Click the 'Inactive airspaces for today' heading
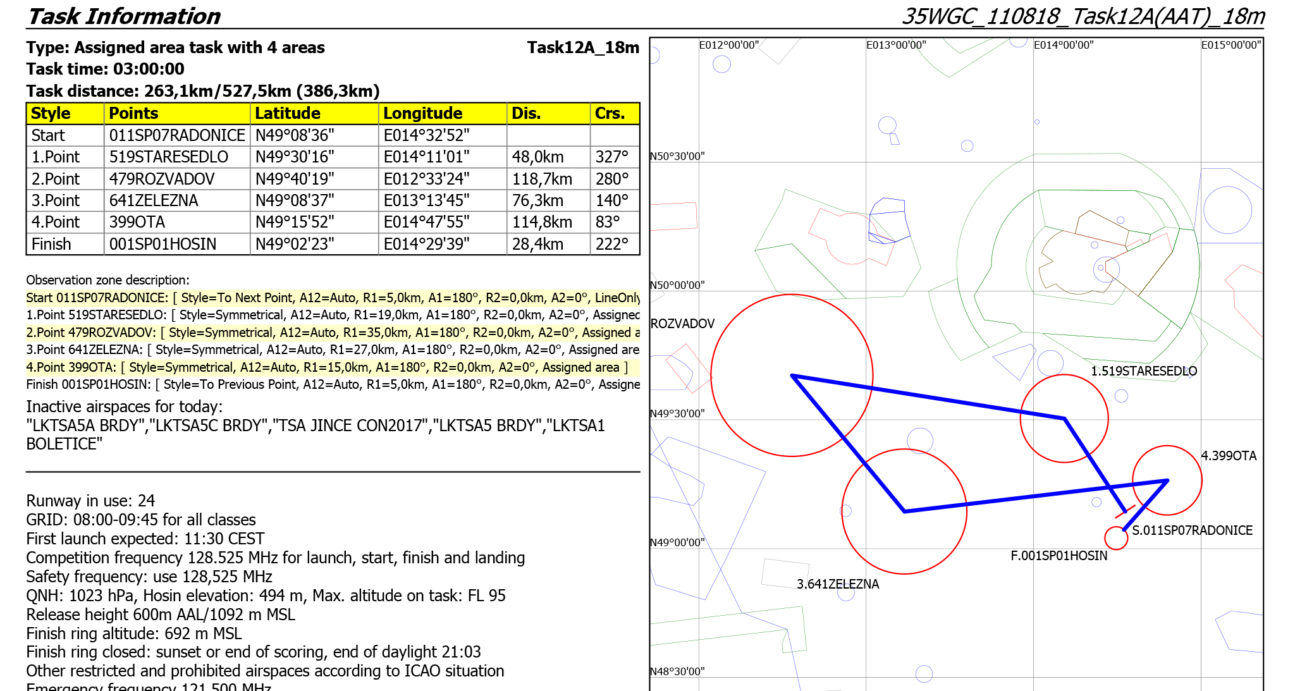This screenshot has width=1295, height=691. point(124,406)
